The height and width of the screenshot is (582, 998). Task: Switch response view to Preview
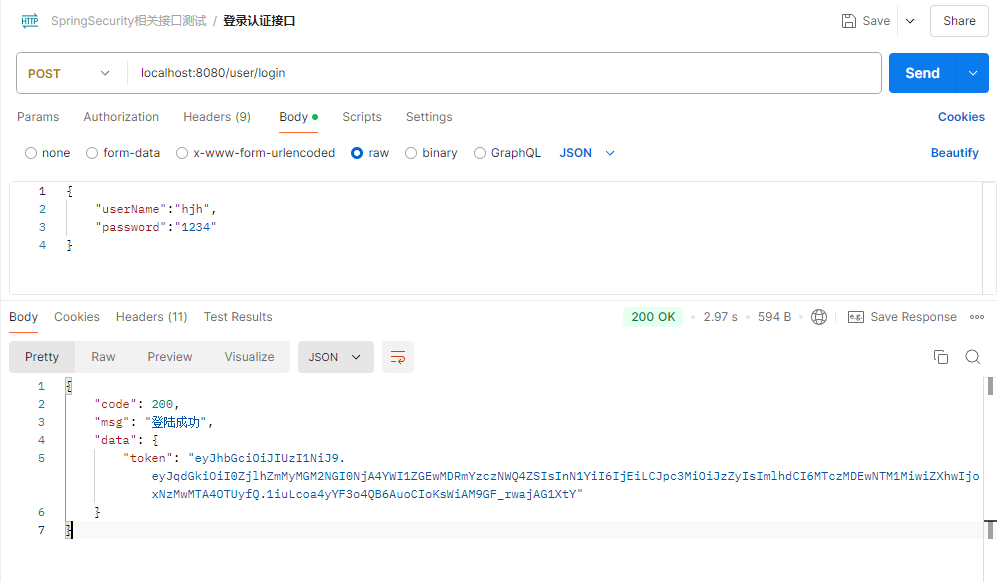tap(170, 357)
